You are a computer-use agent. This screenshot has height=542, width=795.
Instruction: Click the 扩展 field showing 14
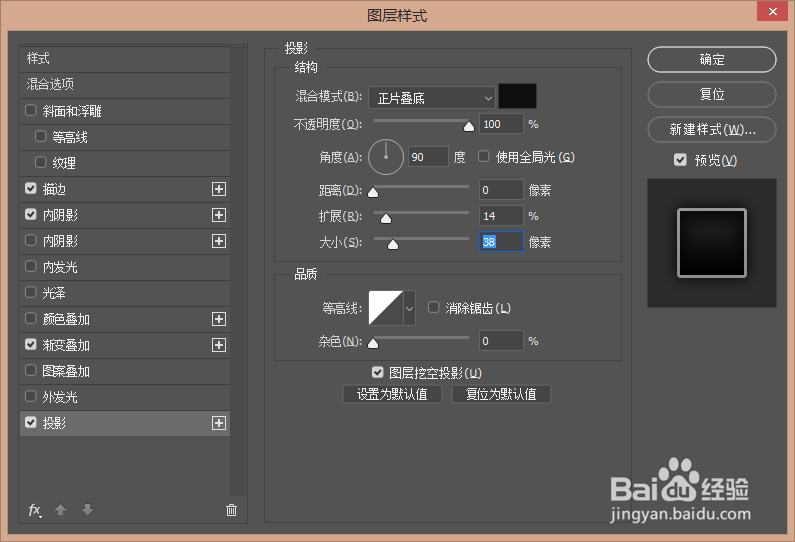click(x=501, y=215)
